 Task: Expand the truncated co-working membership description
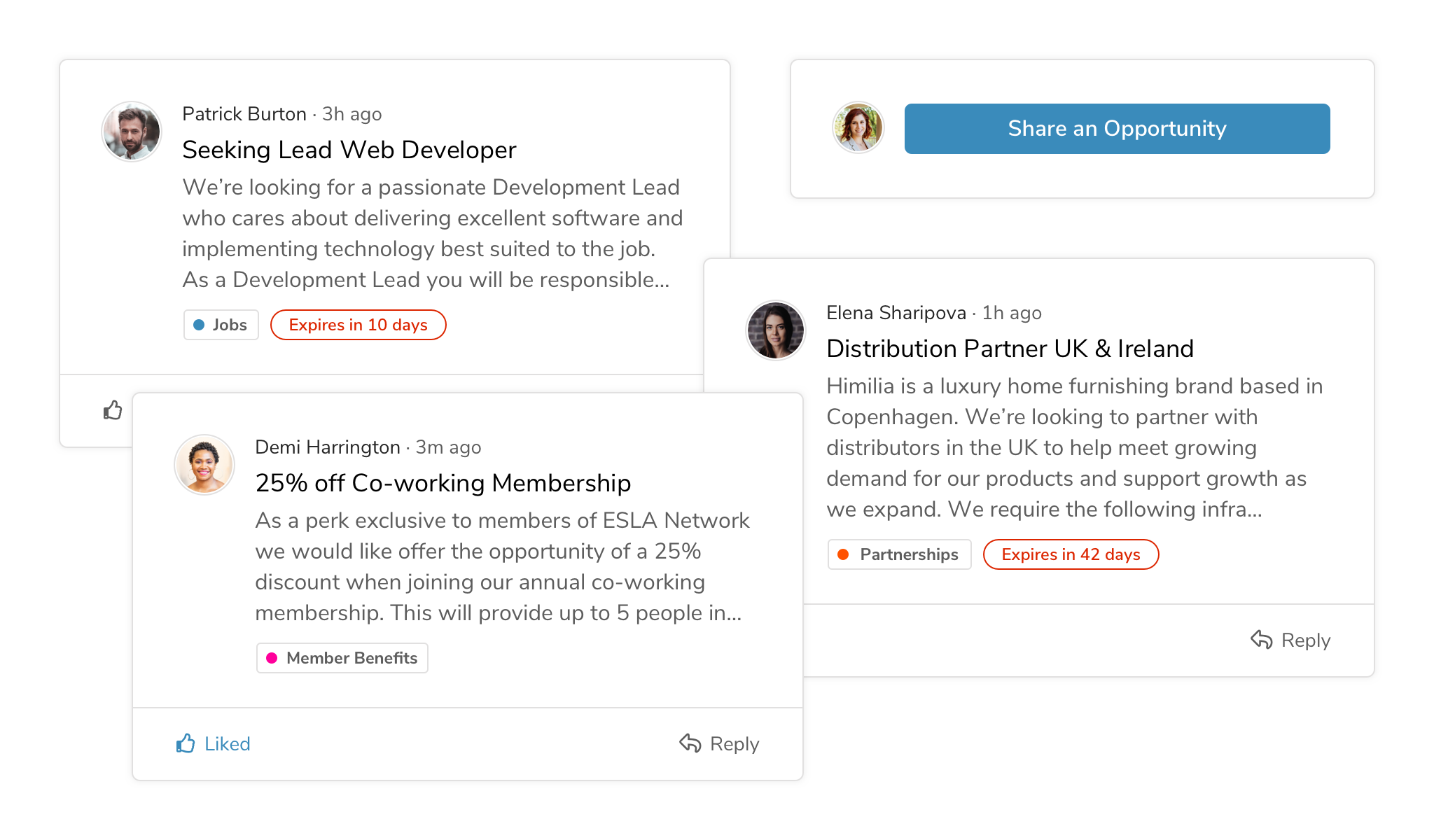point(502,566)
